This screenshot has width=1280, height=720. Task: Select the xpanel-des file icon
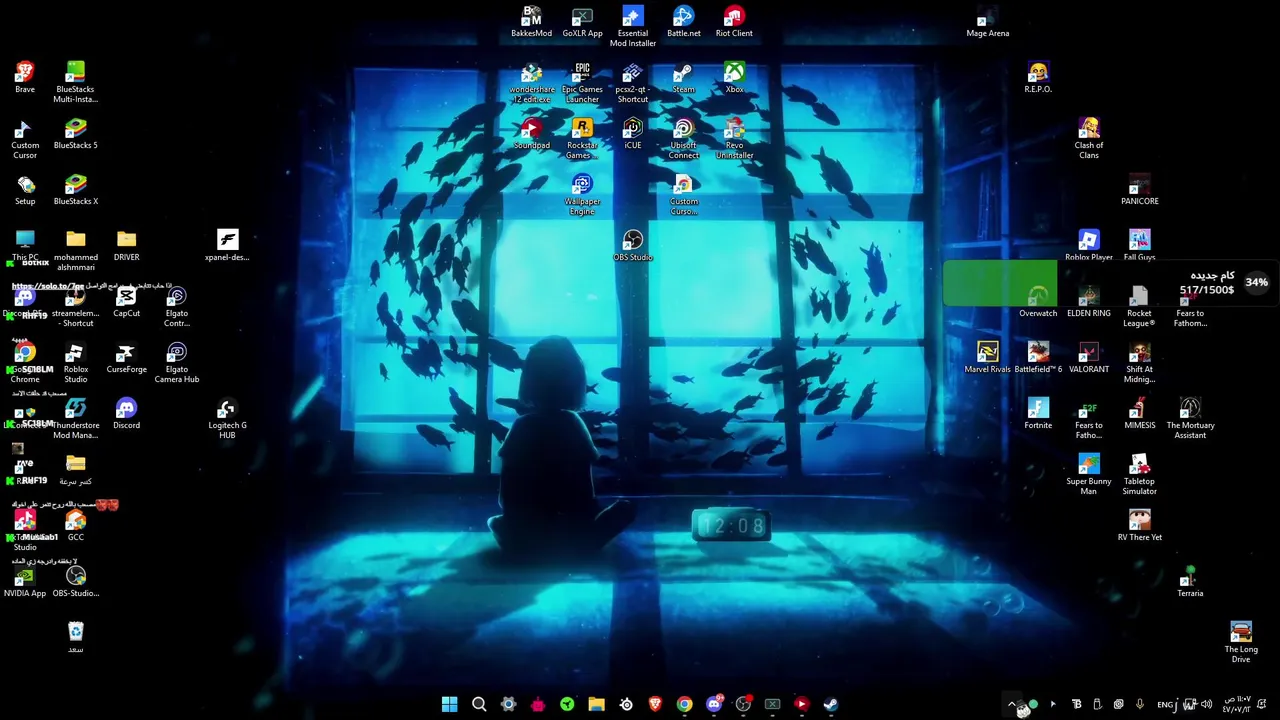[x=227, y=246]
